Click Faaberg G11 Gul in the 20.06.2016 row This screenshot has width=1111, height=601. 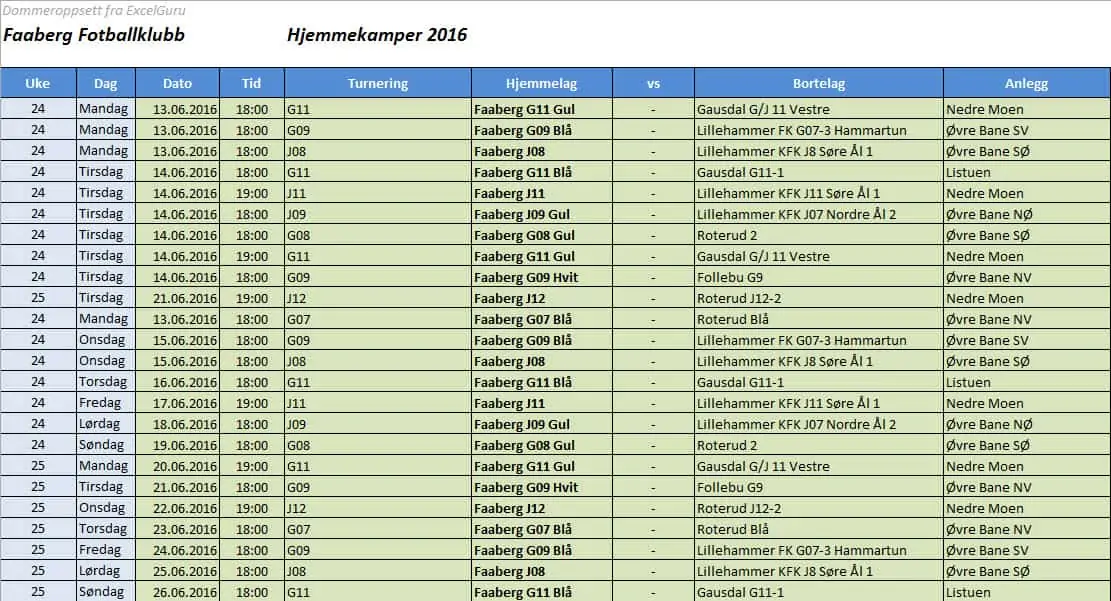[524, 466]
